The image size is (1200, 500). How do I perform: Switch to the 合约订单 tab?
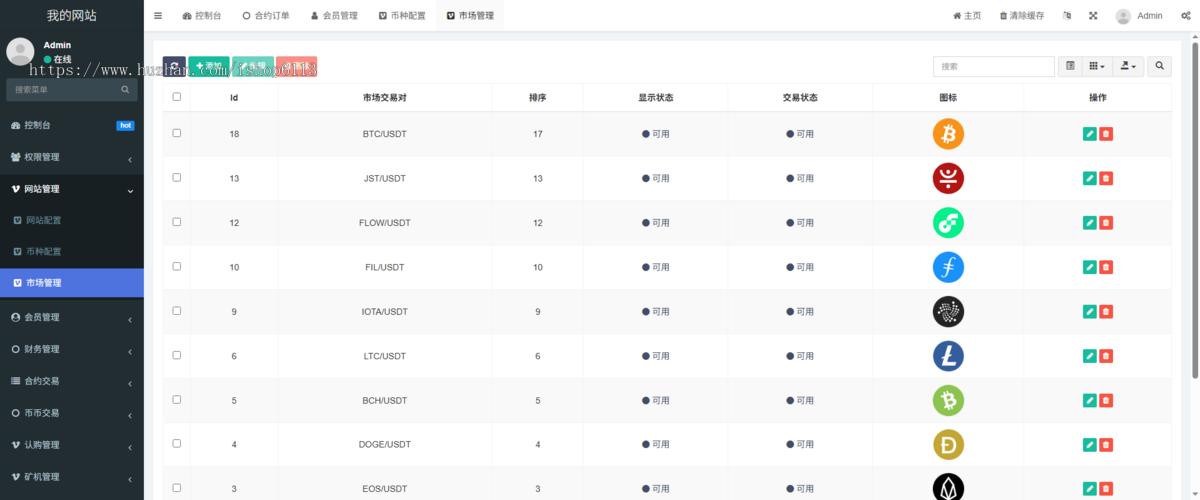(x=266, y=16)
